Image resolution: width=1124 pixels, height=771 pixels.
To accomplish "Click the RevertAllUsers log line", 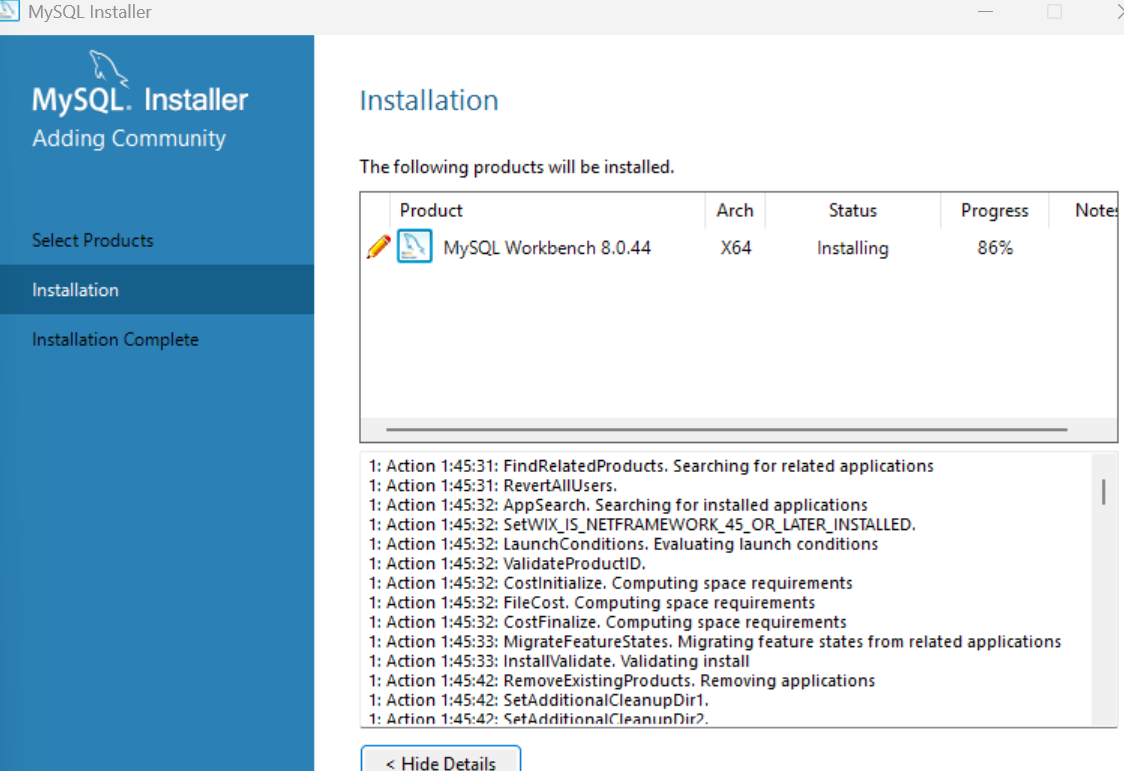I will point(492,485).
